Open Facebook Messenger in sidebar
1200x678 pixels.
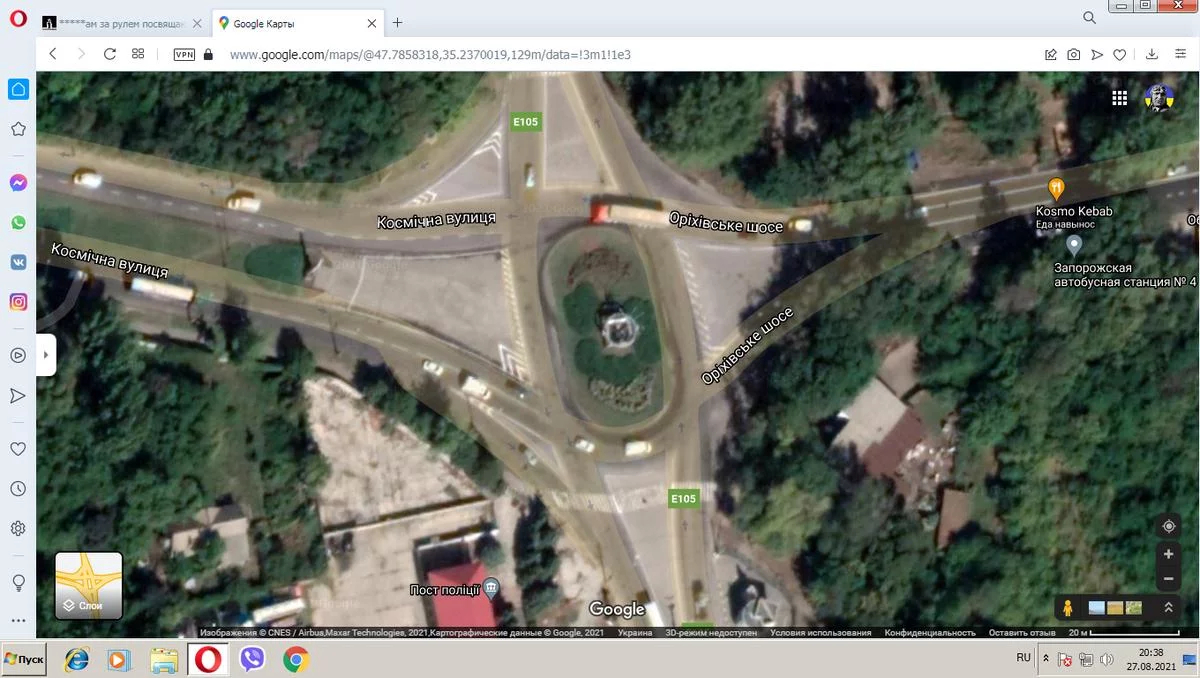coord(18,183)
